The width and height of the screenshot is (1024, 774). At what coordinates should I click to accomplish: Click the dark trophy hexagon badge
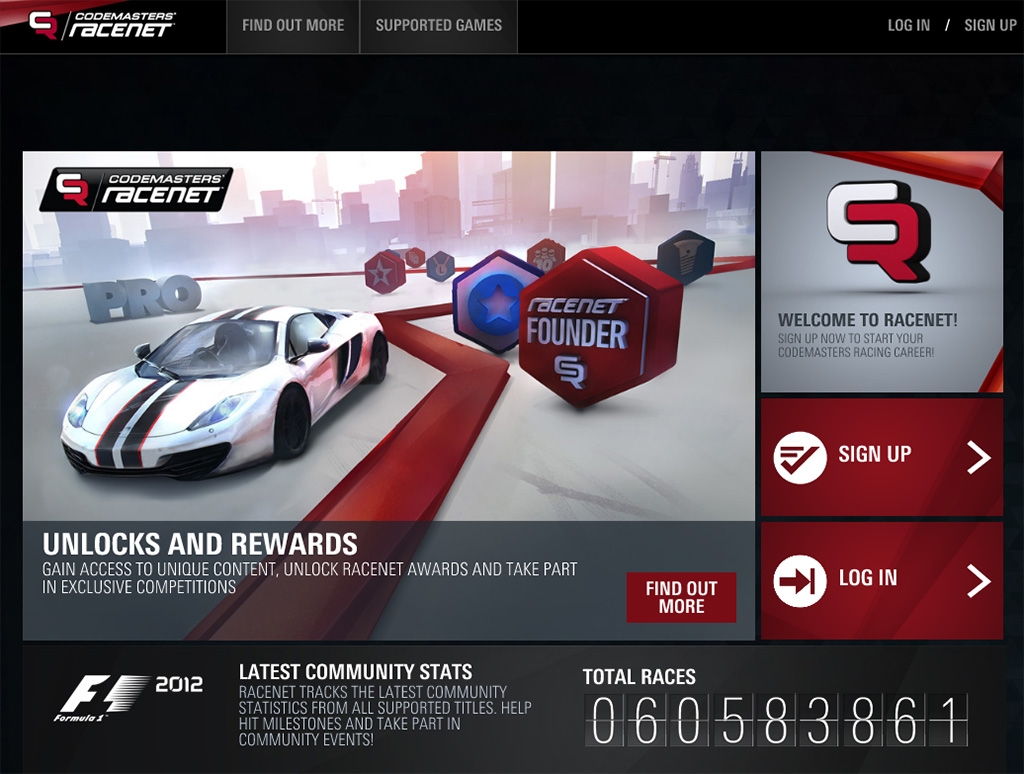tap(686, 257)
